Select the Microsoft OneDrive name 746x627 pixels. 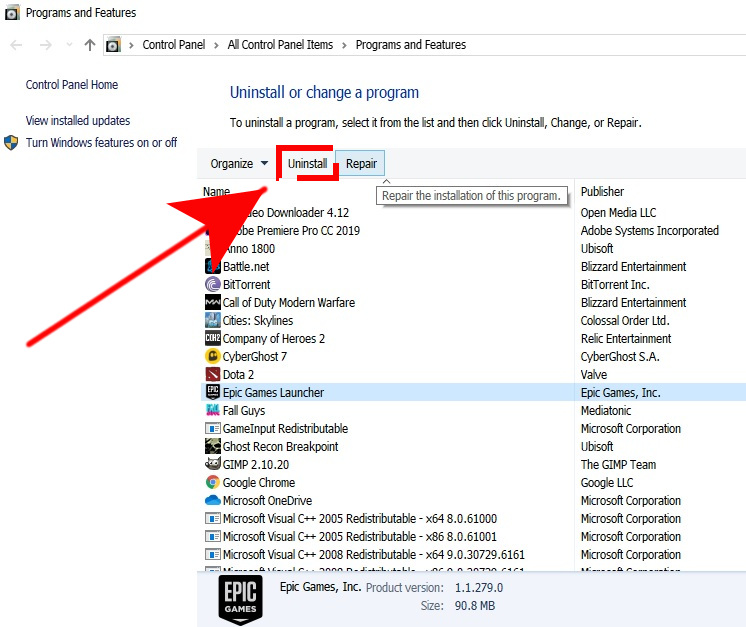[267, 500]
